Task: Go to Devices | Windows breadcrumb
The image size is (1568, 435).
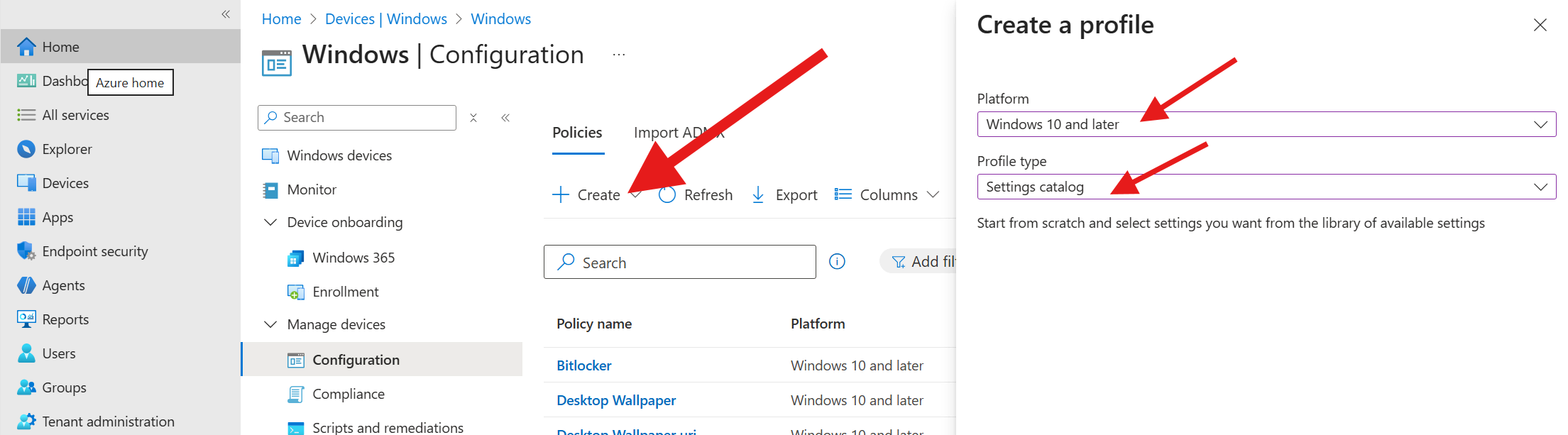Action: (x=386, y=19)
